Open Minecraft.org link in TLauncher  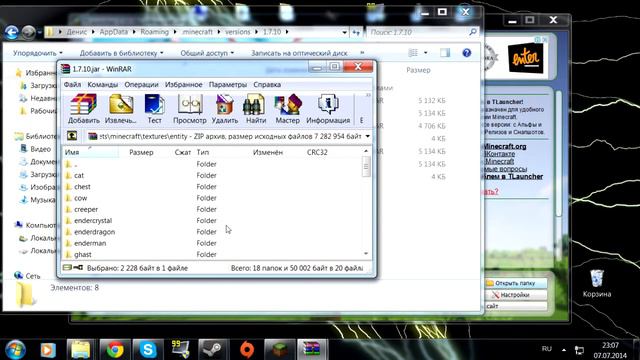[x=505, y=146]
